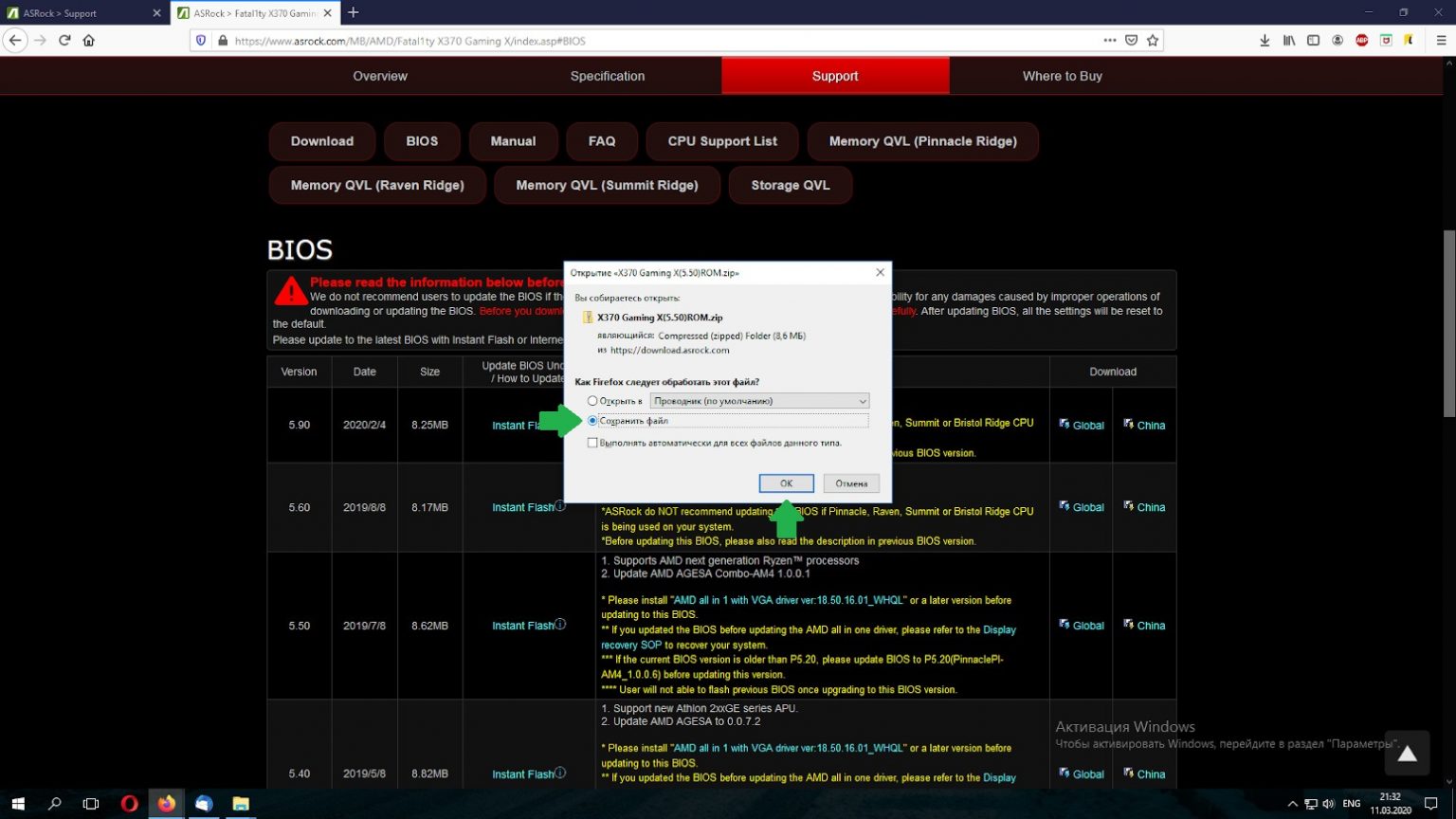Image resolution: width=1456 pixels, height=819 pixels.
Task: Open the BIOS support section button
Action: point(422,141)
